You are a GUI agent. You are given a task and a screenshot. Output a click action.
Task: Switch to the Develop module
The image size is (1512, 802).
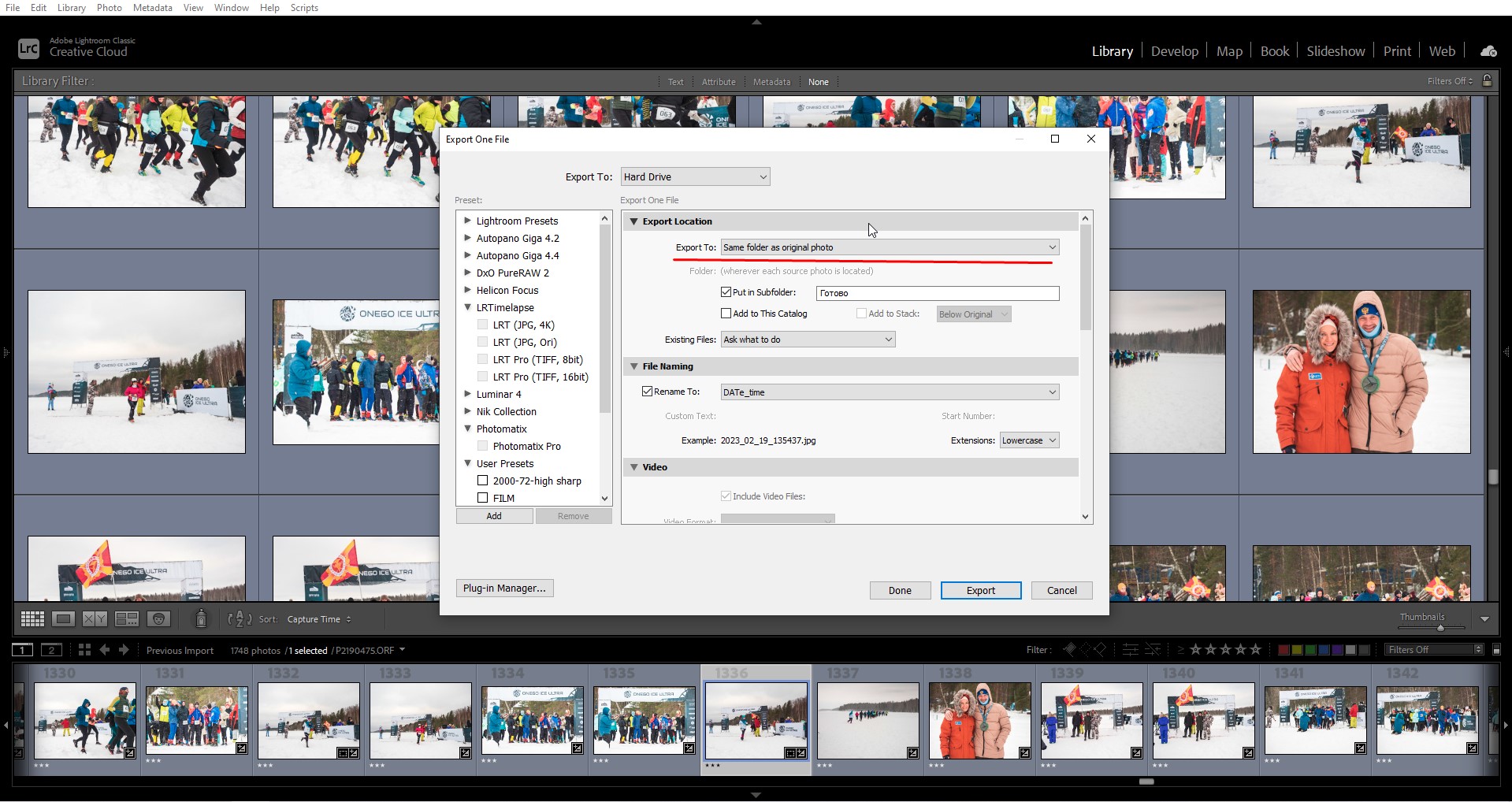[x=1174, y=51]
